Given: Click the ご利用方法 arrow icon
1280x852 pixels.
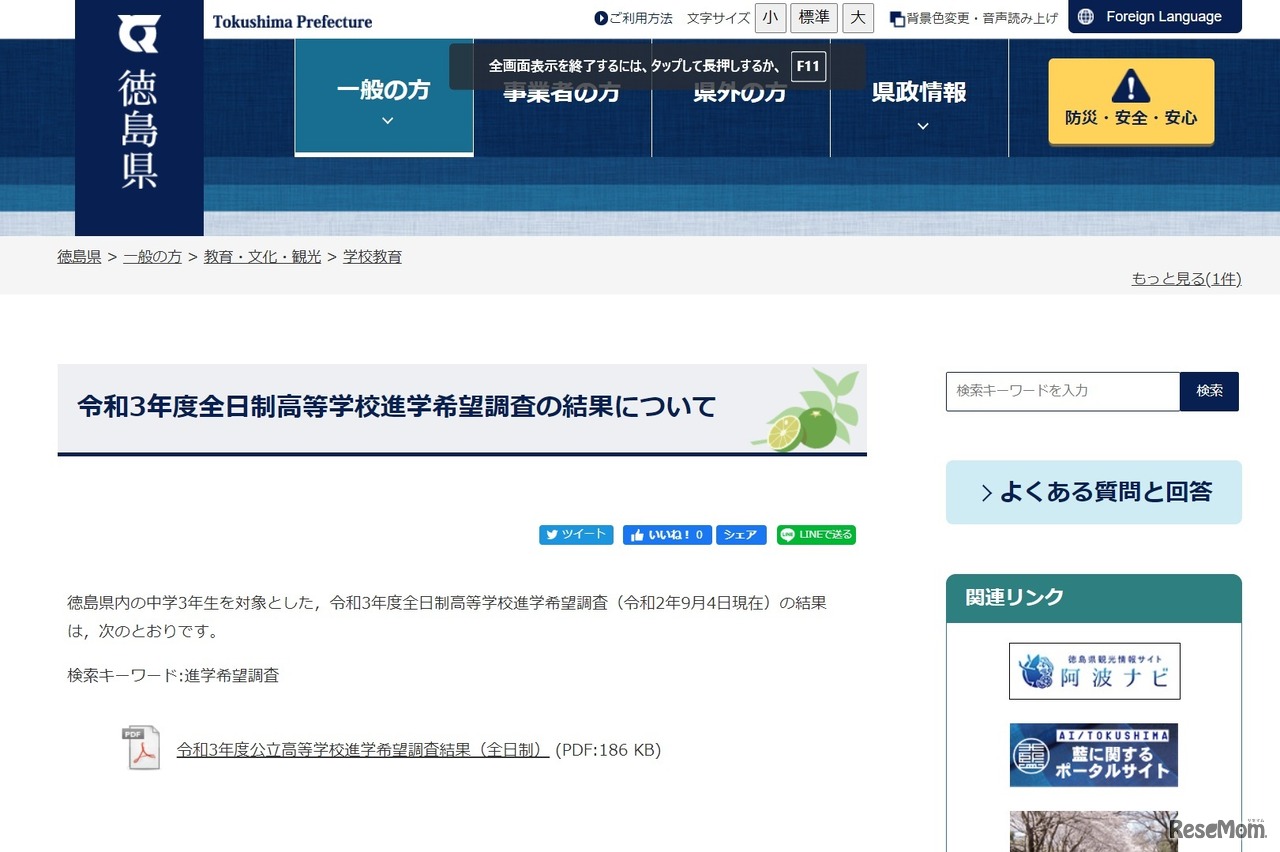Looking at the screenshot, I should click(600, 17).
